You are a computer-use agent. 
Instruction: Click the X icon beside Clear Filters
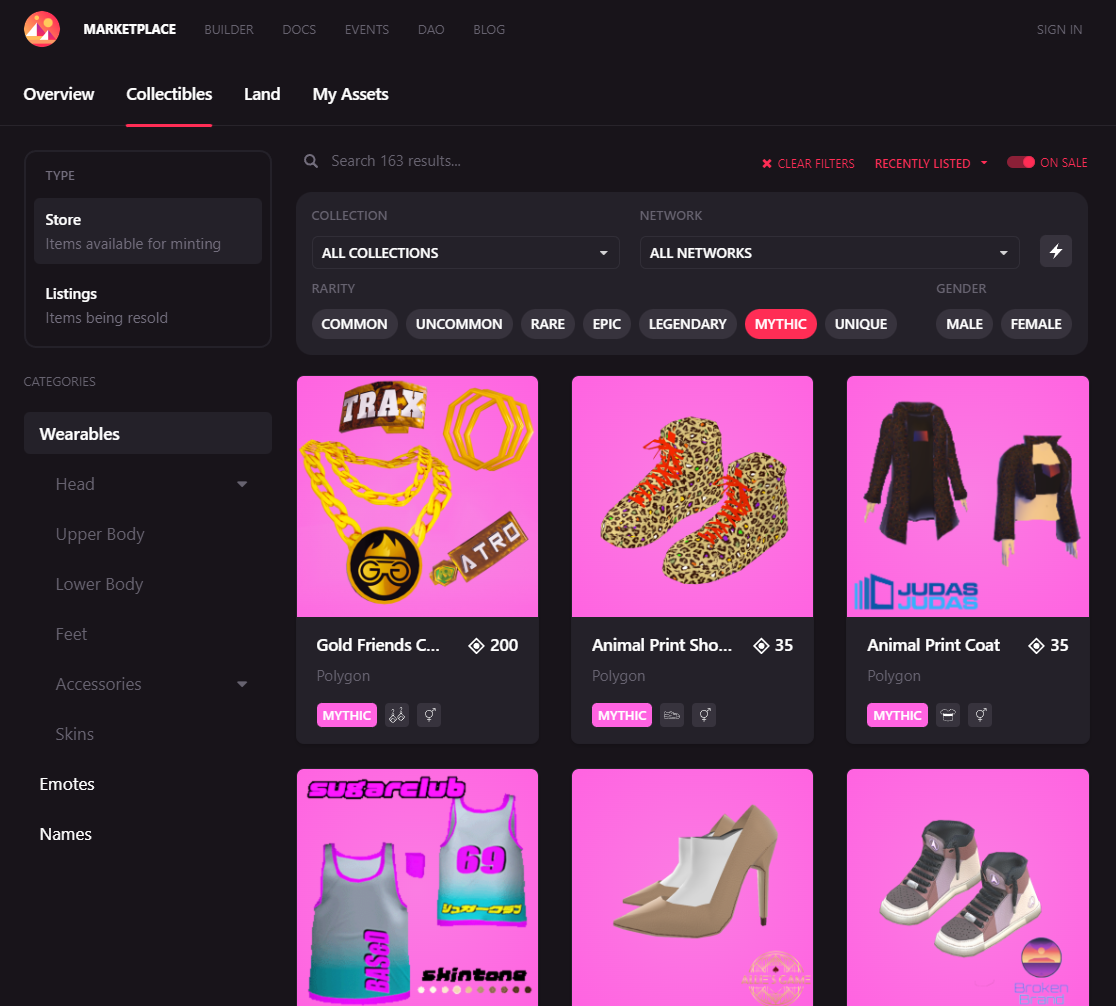(767, 164)
